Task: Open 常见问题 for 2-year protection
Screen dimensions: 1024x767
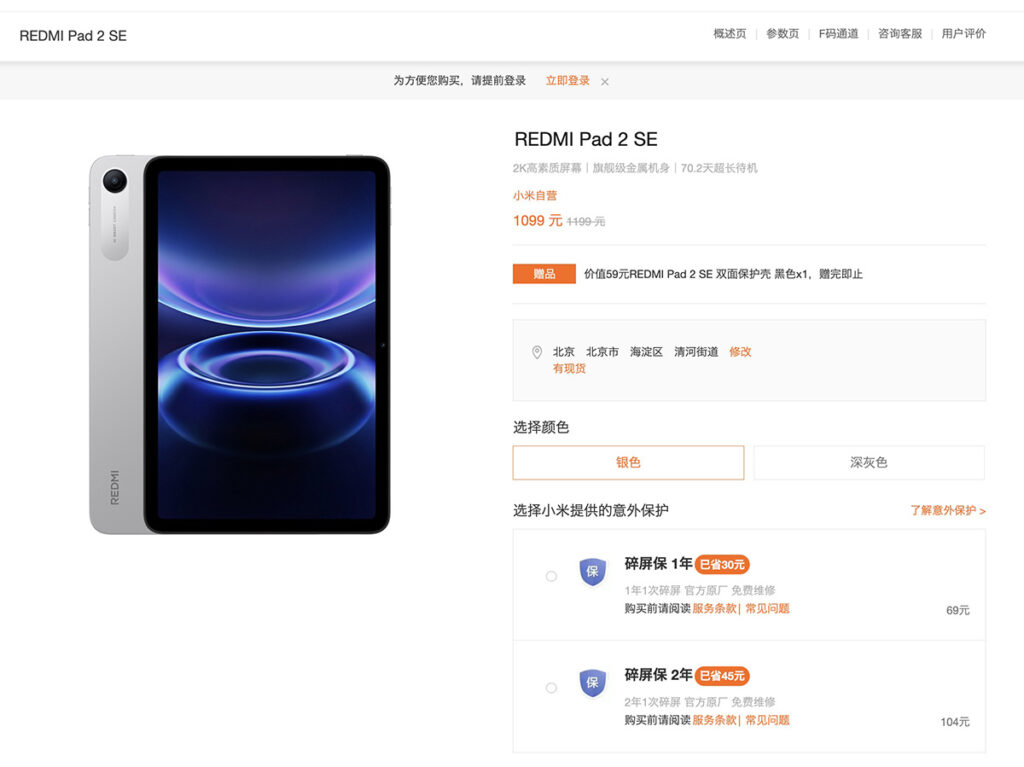Action: point(767,720)
